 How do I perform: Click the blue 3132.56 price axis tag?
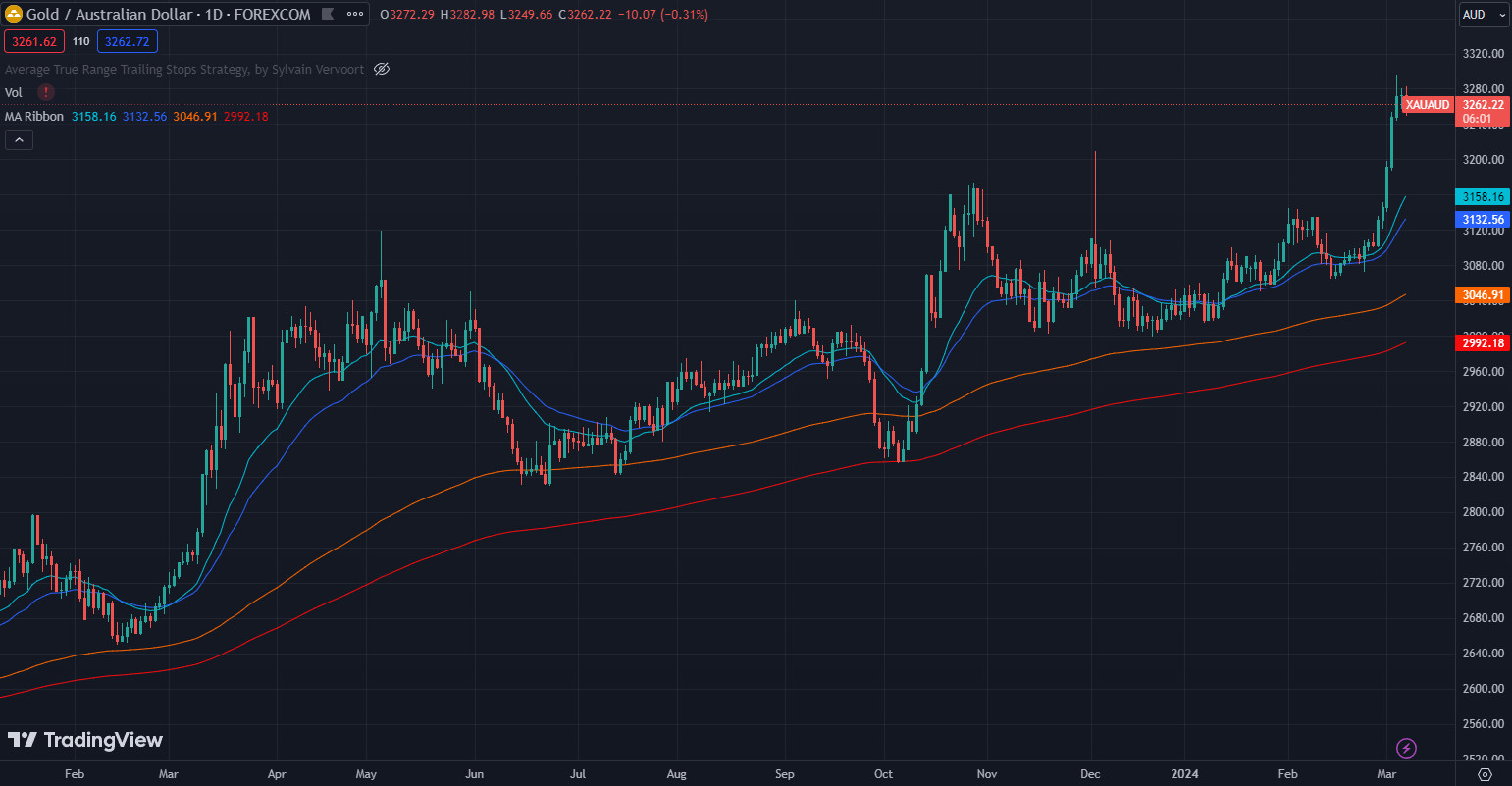coord(1483,220)
